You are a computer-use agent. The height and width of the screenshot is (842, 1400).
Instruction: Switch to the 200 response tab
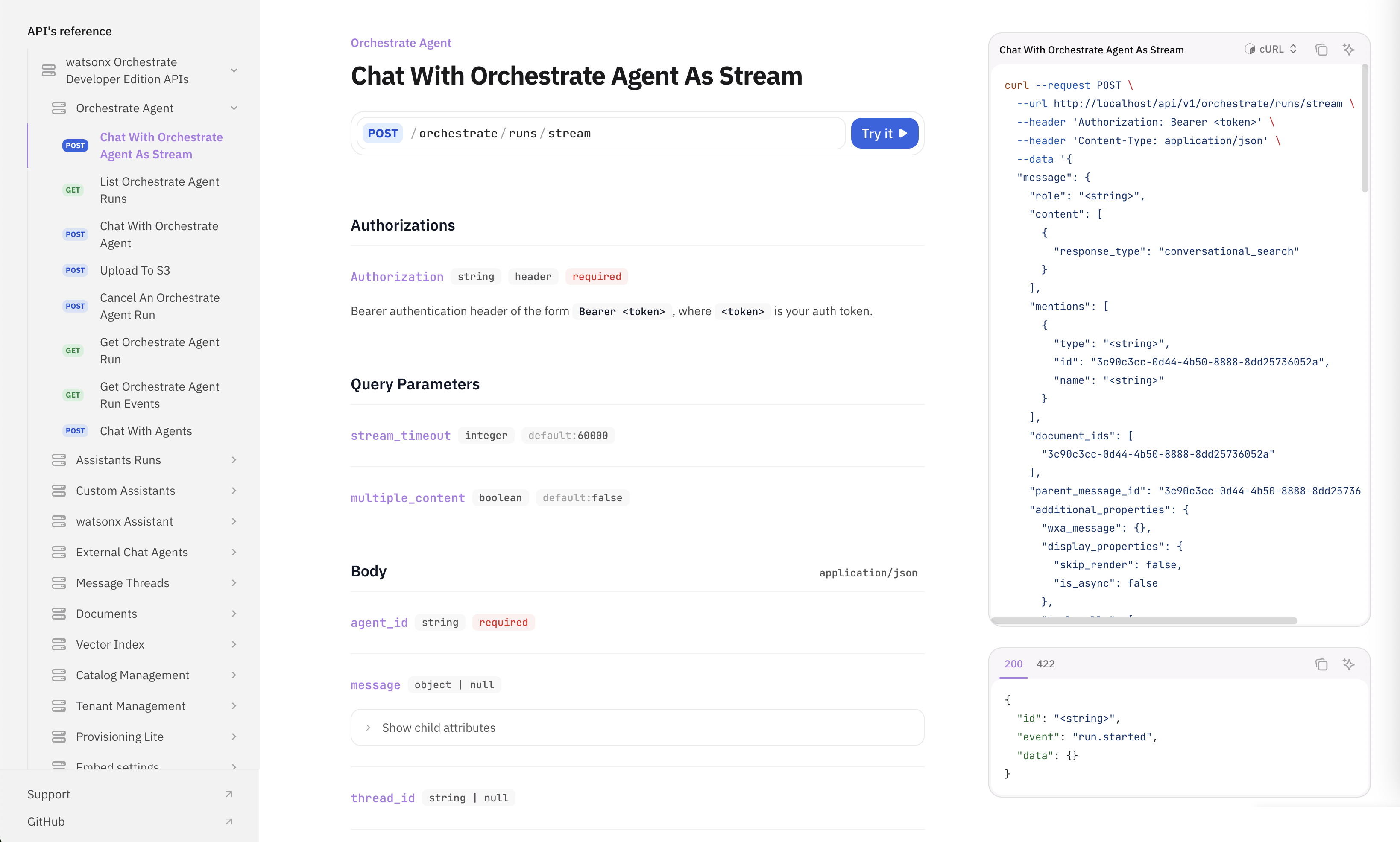pos(1013,664)
